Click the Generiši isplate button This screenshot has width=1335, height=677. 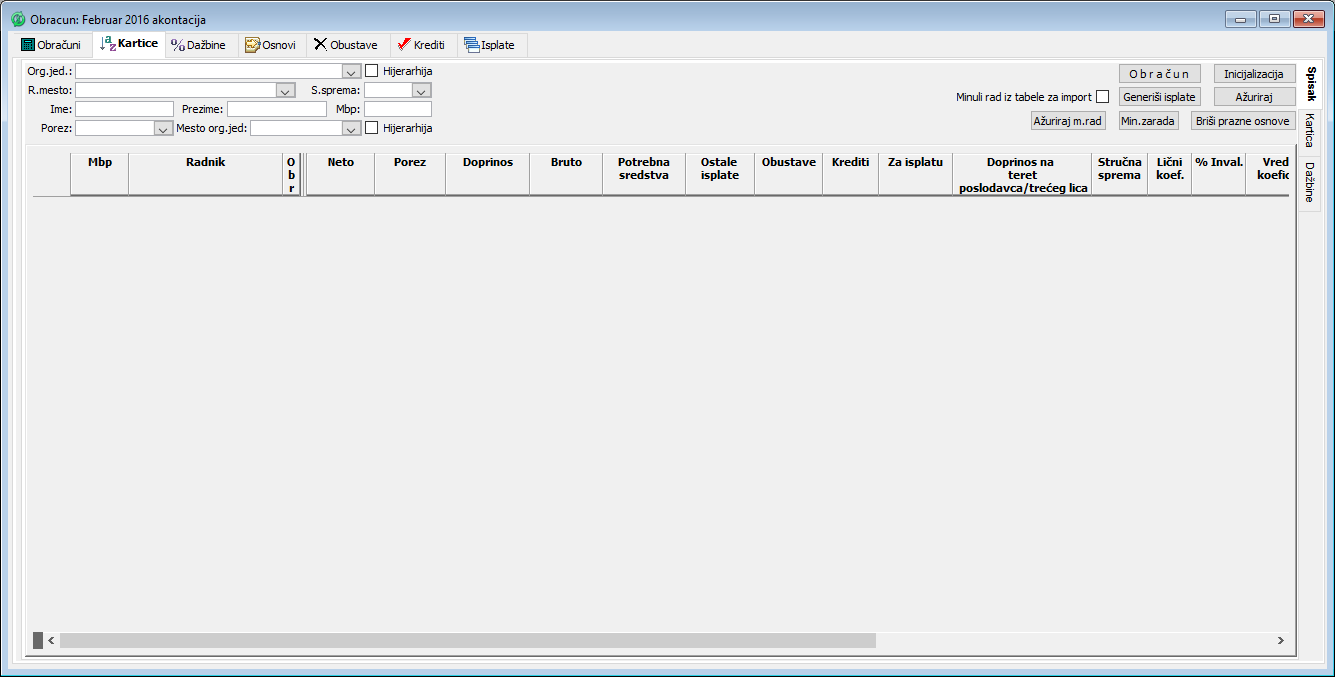(1159, 97)
